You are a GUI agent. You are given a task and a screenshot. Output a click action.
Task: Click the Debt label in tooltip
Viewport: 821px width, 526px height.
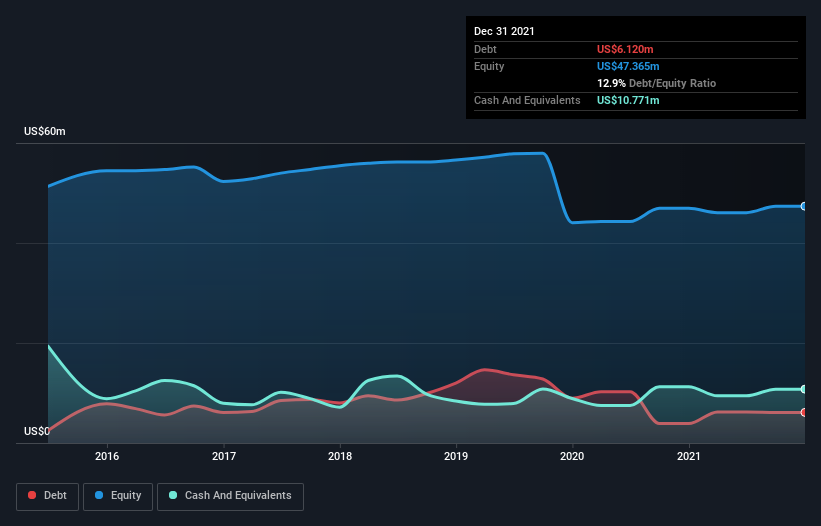485,49
